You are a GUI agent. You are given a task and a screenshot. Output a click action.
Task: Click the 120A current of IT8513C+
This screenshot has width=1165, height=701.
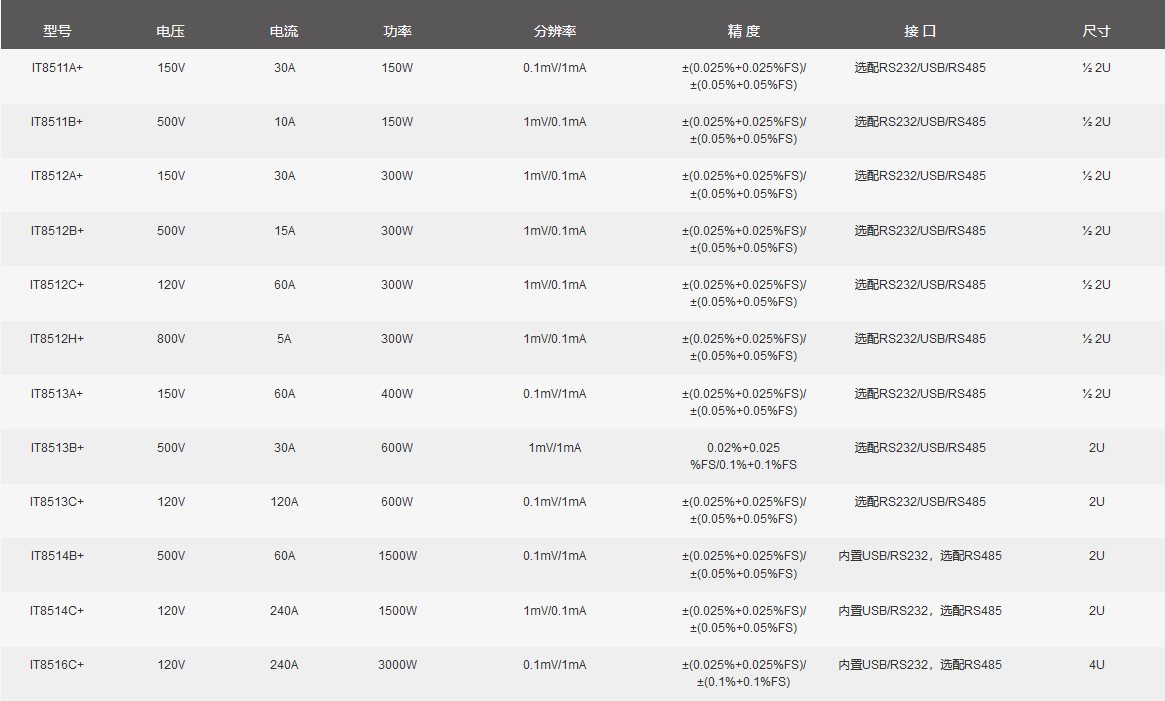pyautogui.click(x=285, y=502)
